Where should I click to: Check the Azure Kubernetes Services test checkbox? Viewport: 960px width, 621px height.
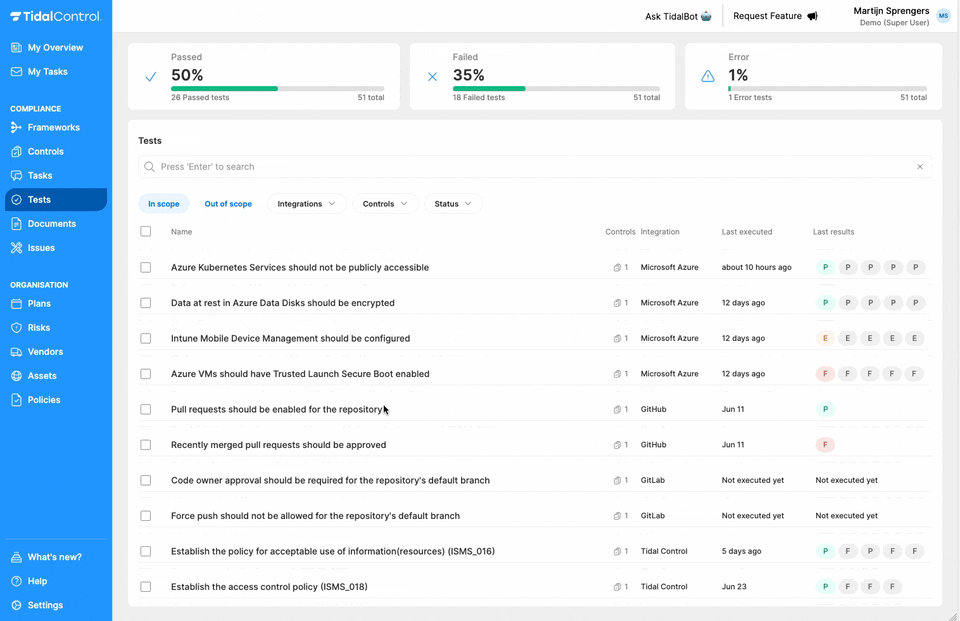145,267
